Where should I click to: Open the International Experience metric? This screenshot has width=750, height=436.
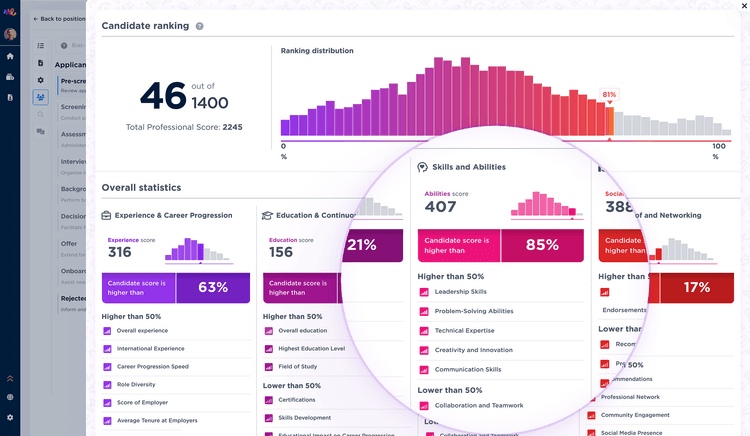pos(150,349)
